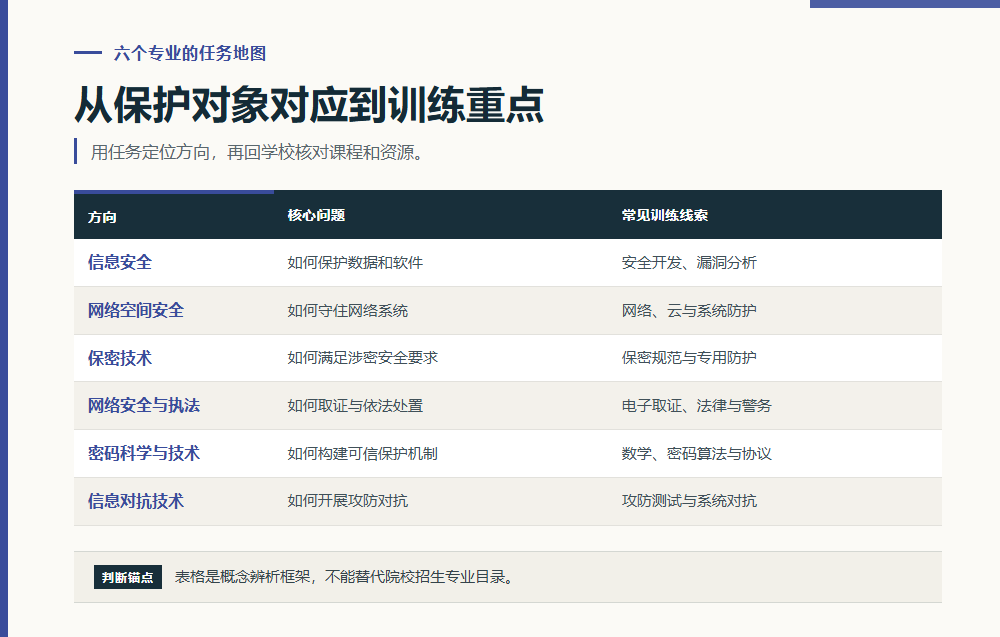Click the cell 如何守住网络系统
Screen dimensions: 1000x637
(x=348, y=311)
